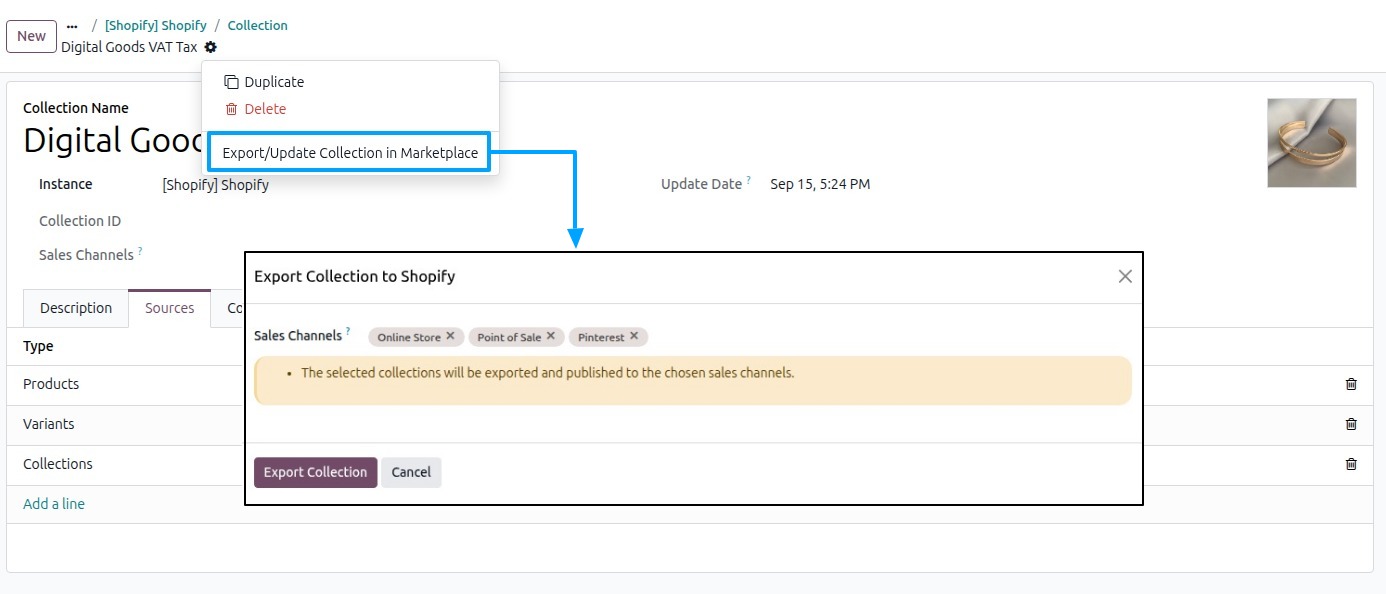Image resolution: width=1386 pixels, height=594 pixels.
Task: Click the Update Date value Sep 15
Action: tap(820, 184)
